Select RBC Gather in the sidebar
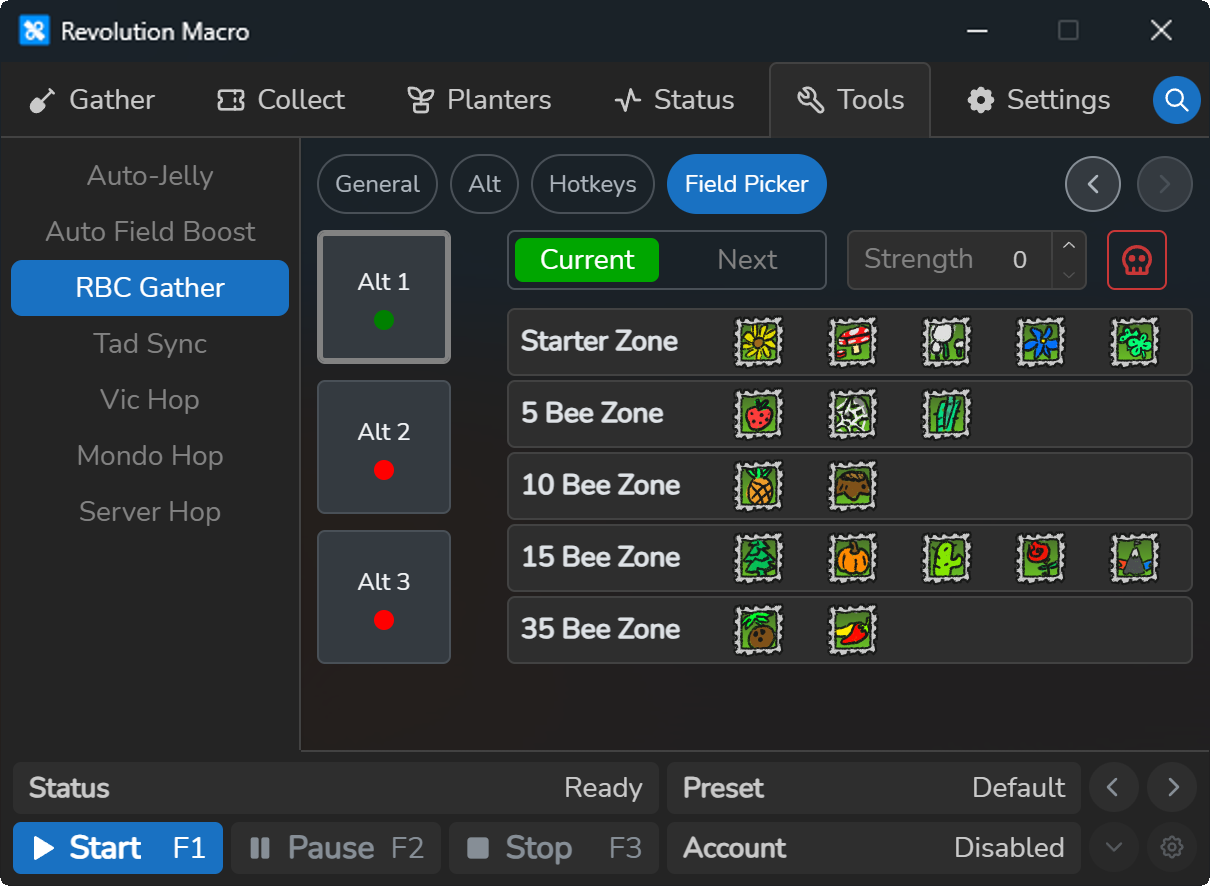Screen dimensions: 1210x886 150,288
